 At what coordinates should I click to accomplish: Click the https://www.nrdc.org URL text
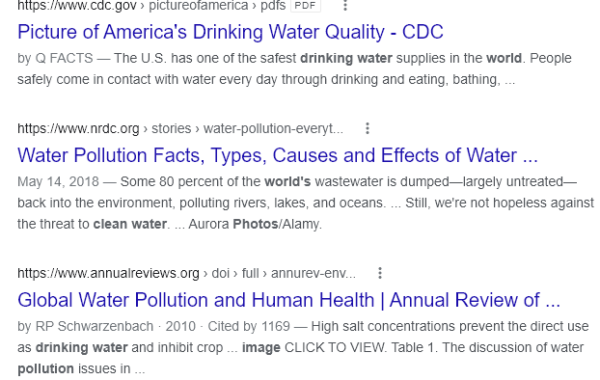(x=78, y=129)
